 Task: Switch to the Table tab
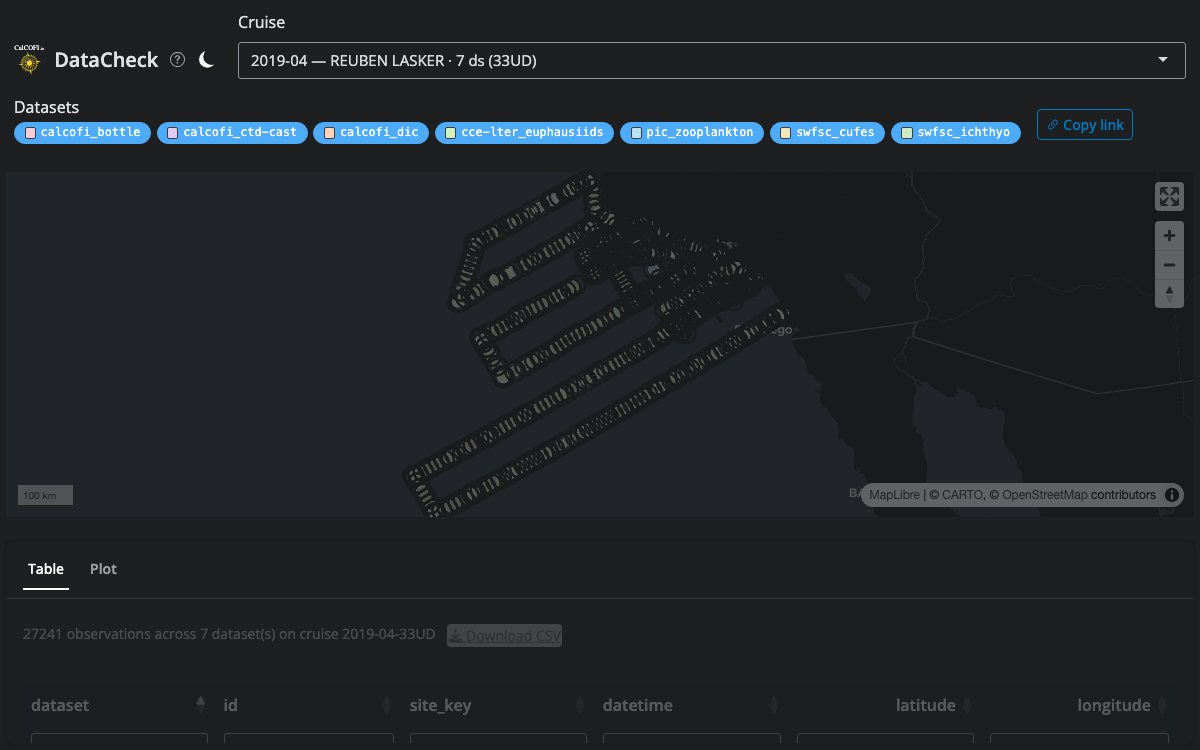pos(46,569)
